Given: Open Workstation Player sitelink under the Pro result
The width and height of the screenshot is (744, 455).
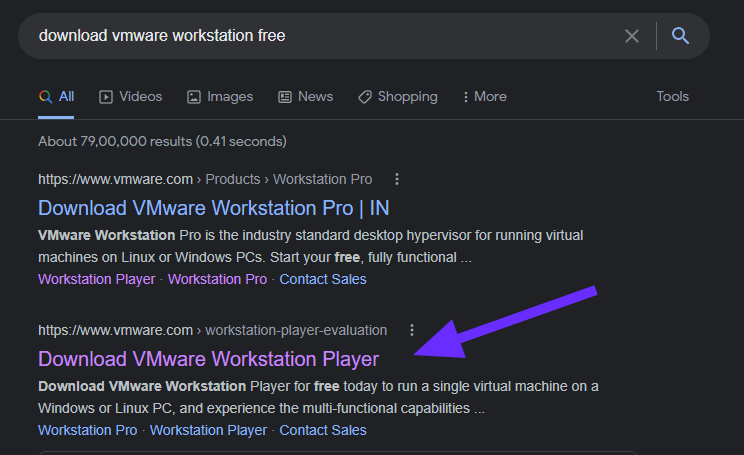Looking at the screenshot, I should coord(97,279).
